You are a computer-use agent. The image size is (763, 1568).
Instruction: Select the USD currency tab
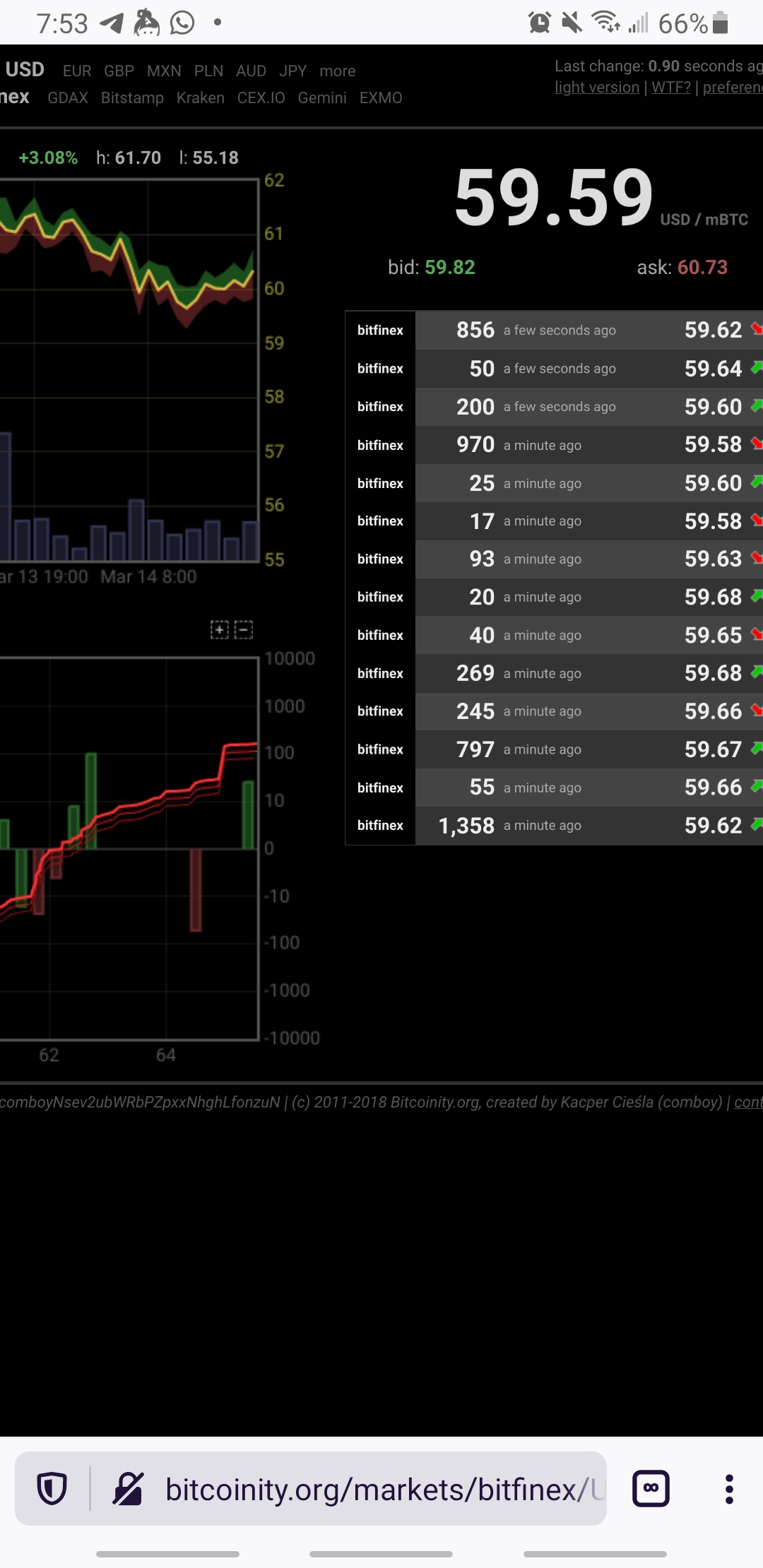tap(25, 69)
